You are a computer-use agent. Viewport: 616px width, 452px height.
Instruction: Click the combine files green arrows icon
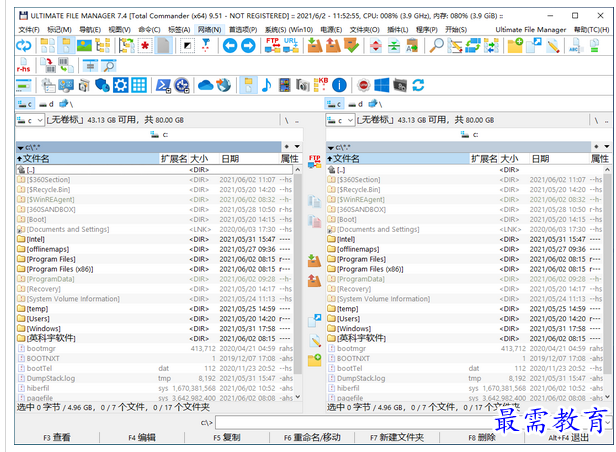click(x=394, y=46)
